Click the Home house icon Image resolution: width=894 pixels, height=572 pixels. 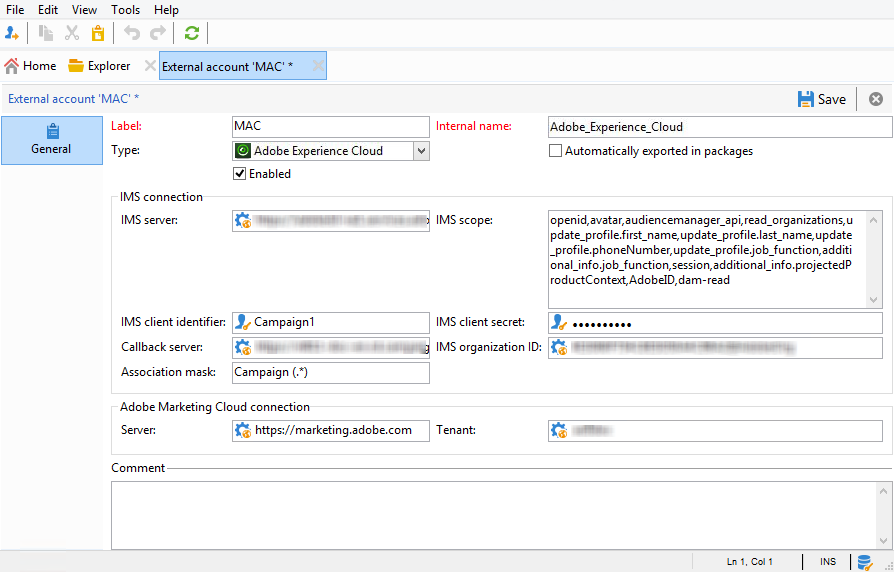(x=11, y=66)
